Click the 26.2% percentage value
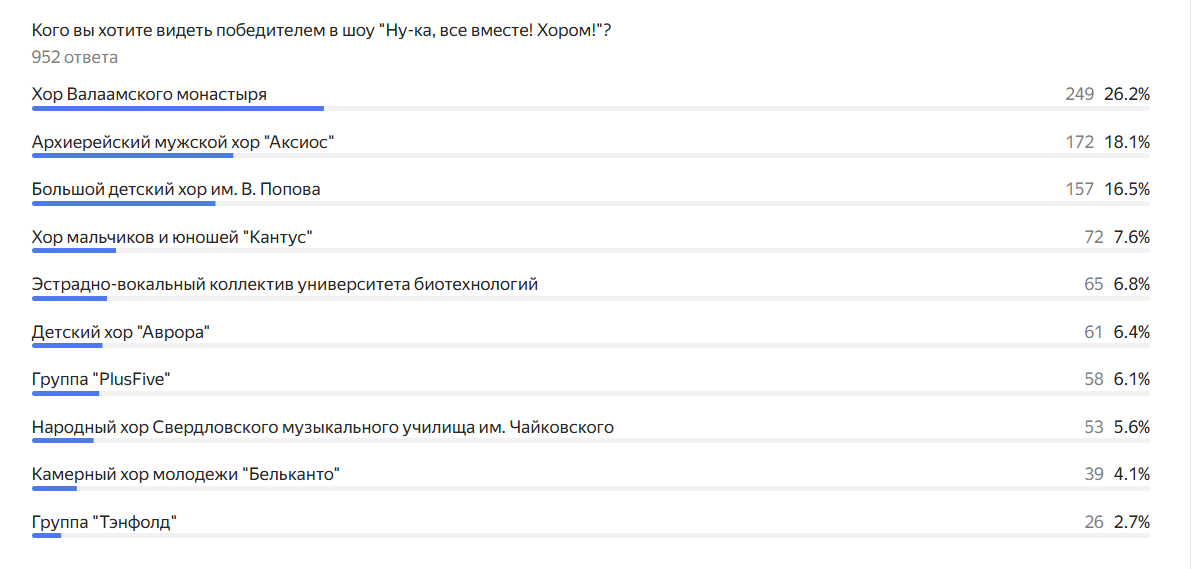The height and width of the screenshot is (569, 1194). (1127, 94)
